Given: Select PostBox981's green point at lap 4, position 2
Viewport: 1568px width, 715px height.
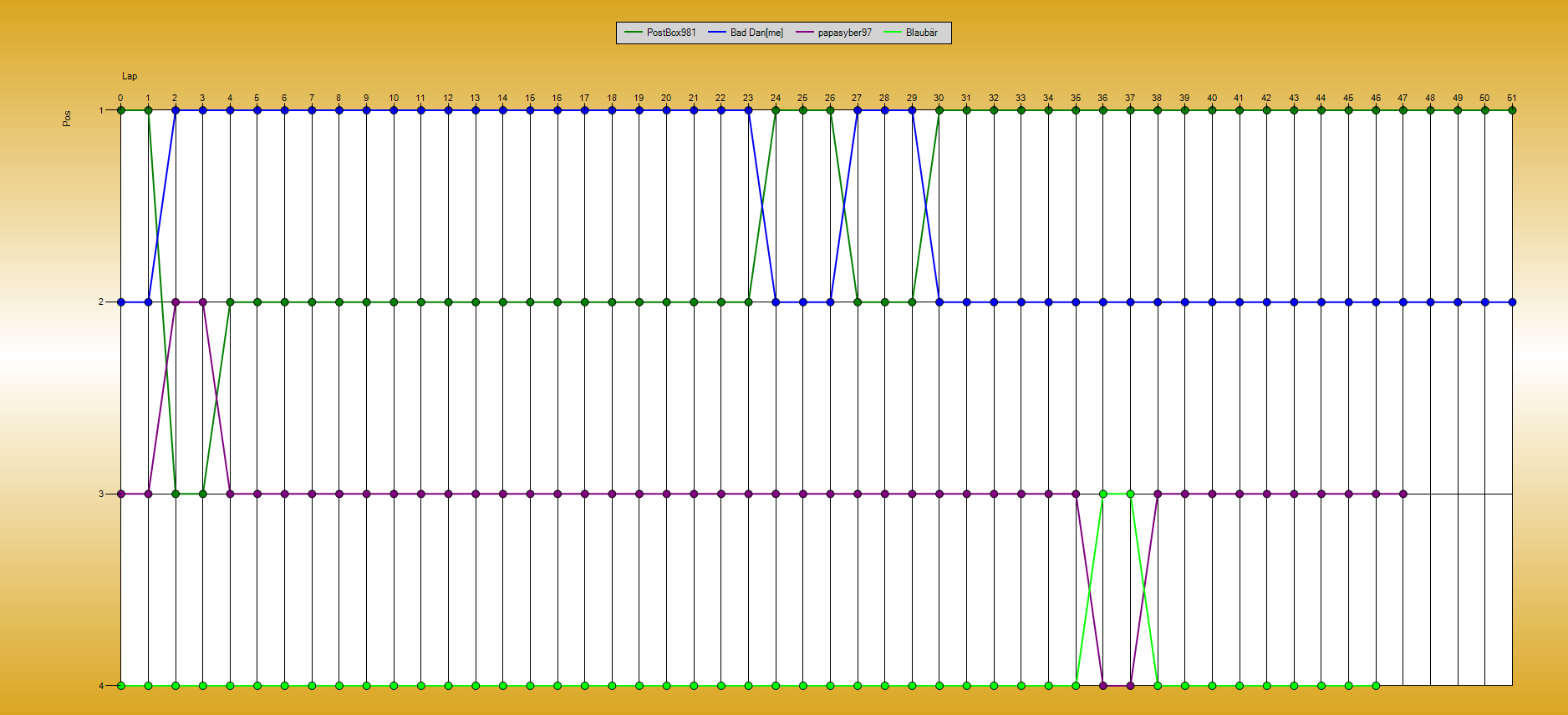Looking at the screenshot, I should pos(230,302).
